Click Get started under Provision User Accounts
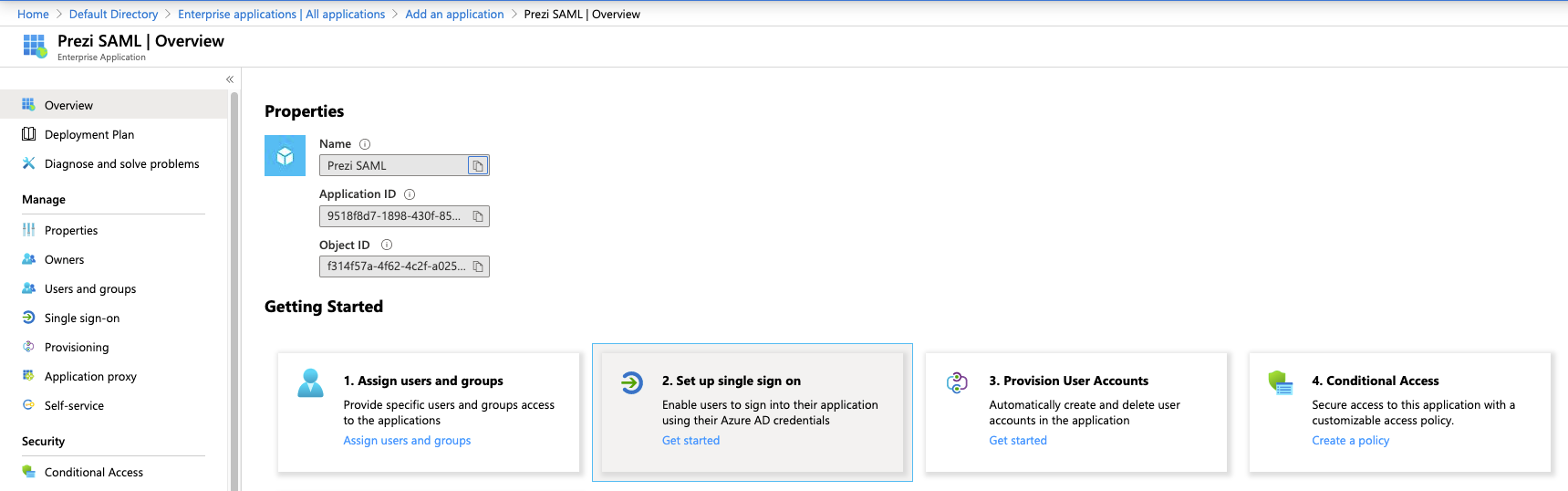This screenshot has width=1568, height=491. pyautogui.click(x=1018, y=441)
